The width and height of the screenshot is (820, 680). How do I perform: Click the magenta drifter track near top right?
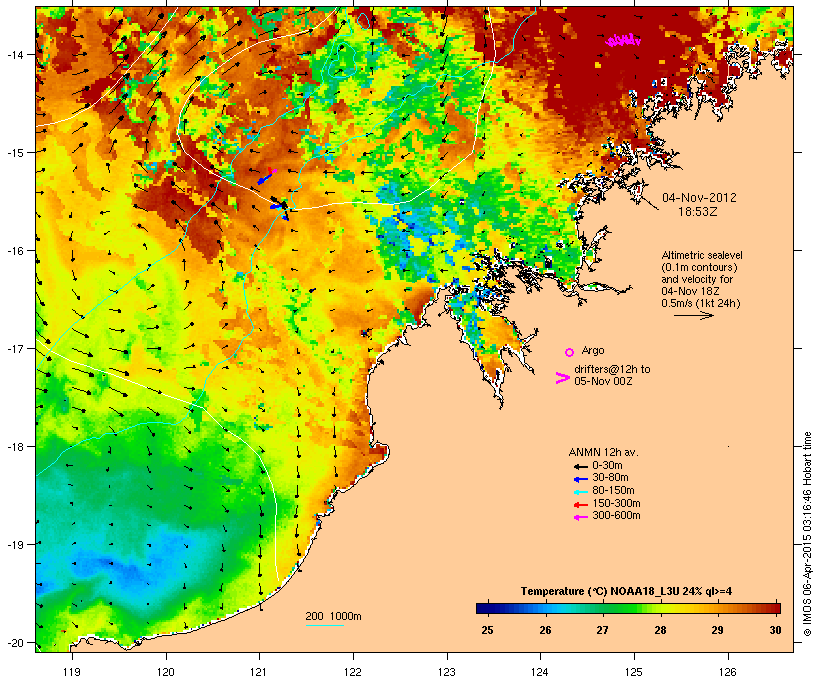[x=623, y=40]
